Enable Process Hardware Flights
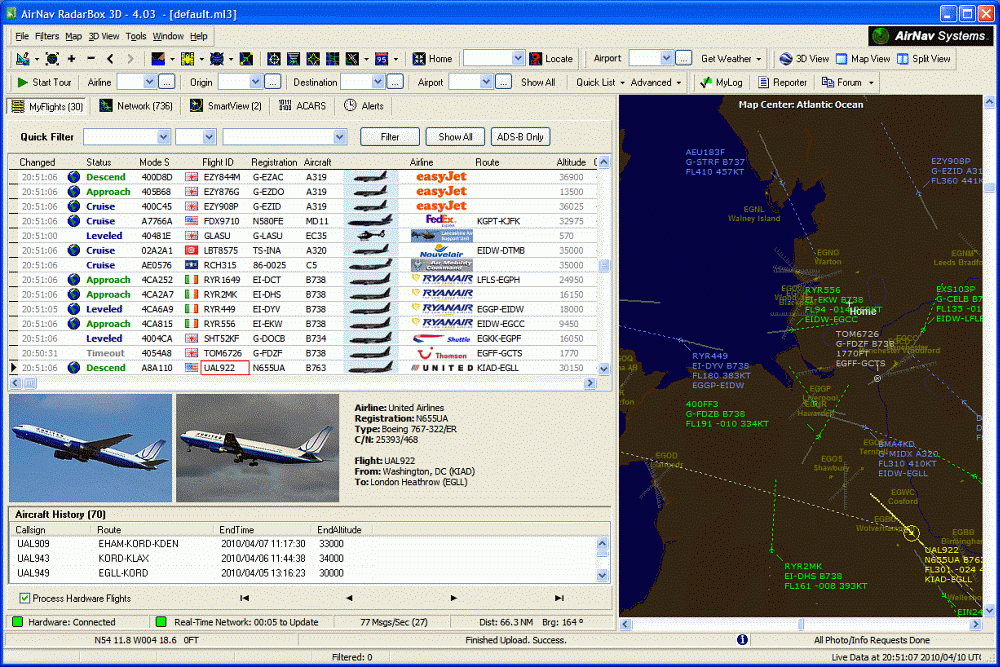The height and width of the screenshot is (667, 1000). point(23,596)
